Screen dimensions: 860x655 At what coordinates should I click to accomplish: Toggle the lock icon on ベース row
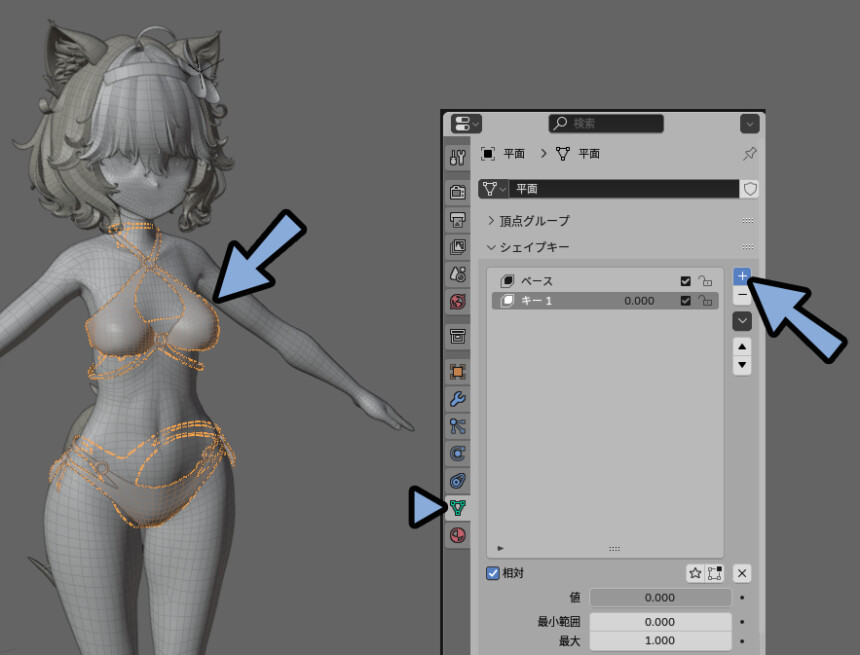[705, 281]
